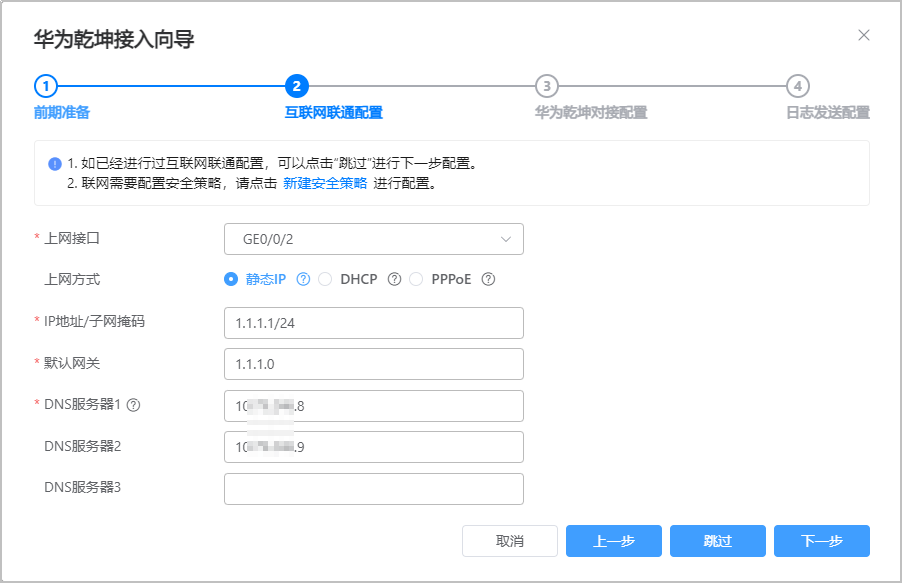The width and height of the screenshot is (902, 583).
Task: Jump to step 3 华为乾坤对接配置
Action: click(x=547, y=86)
